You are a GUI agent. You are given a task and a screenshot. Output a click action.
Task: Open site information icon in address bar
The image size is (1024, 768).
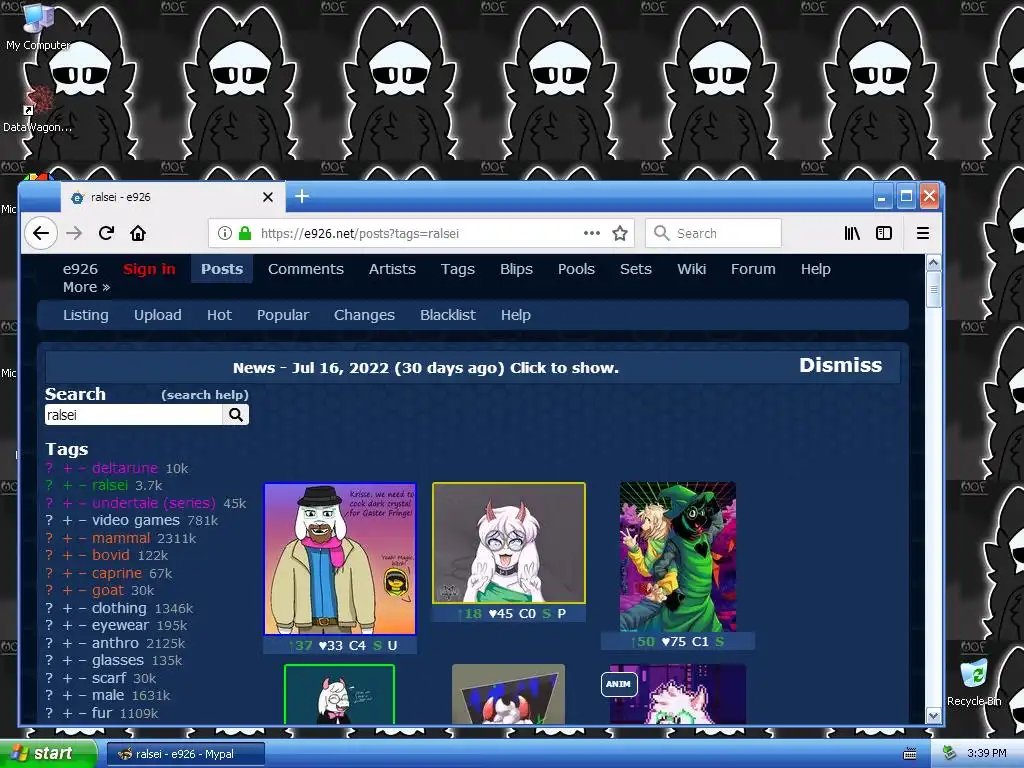[x=225, y=233]
